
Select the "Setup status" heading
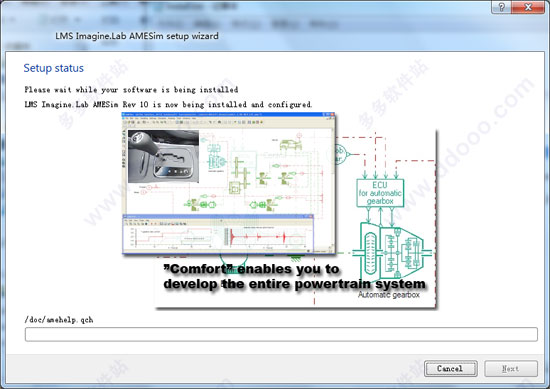pyautogui.click(x=54, y=68)
